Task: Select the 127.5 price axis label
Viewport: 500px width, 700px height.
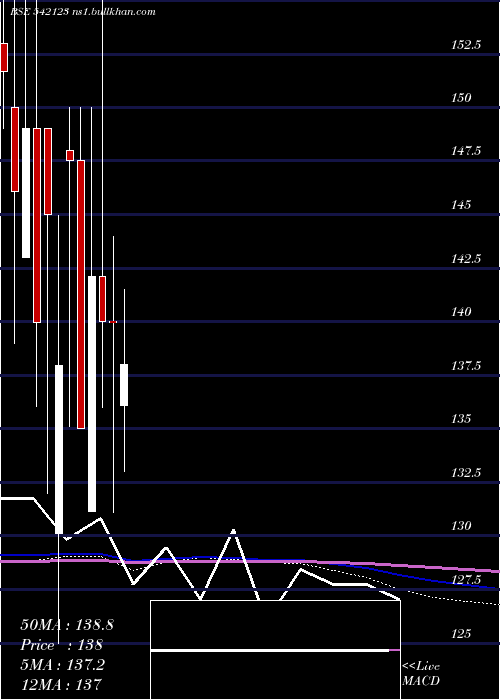Action: (x=466, y=579)
